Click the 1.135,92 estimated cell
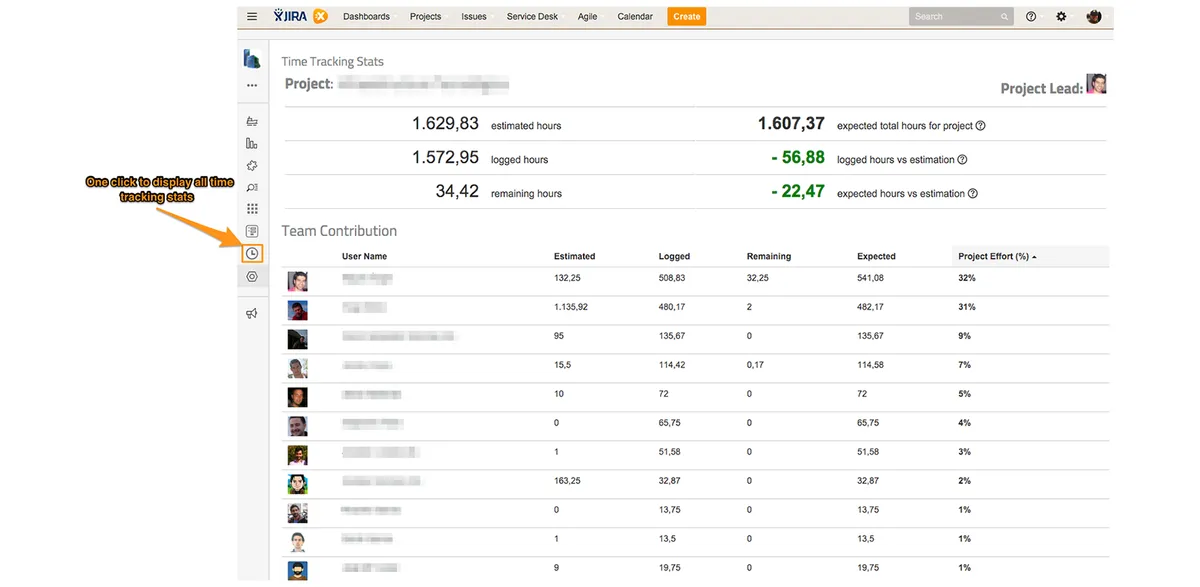The image size is (1200, 587). click(571, 307)
